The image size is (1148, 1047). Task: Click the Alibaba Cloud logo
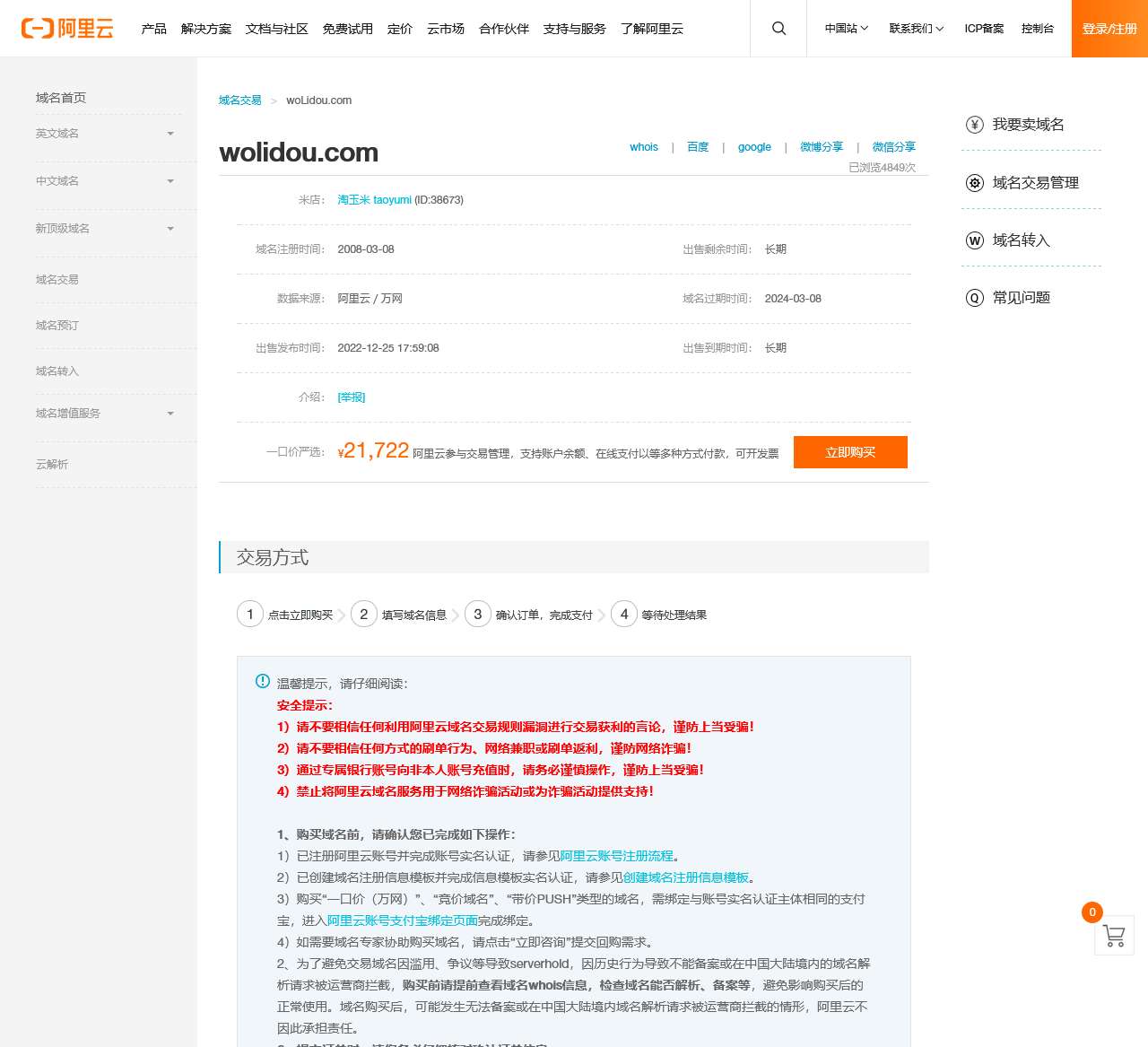[x=67, y=29]
